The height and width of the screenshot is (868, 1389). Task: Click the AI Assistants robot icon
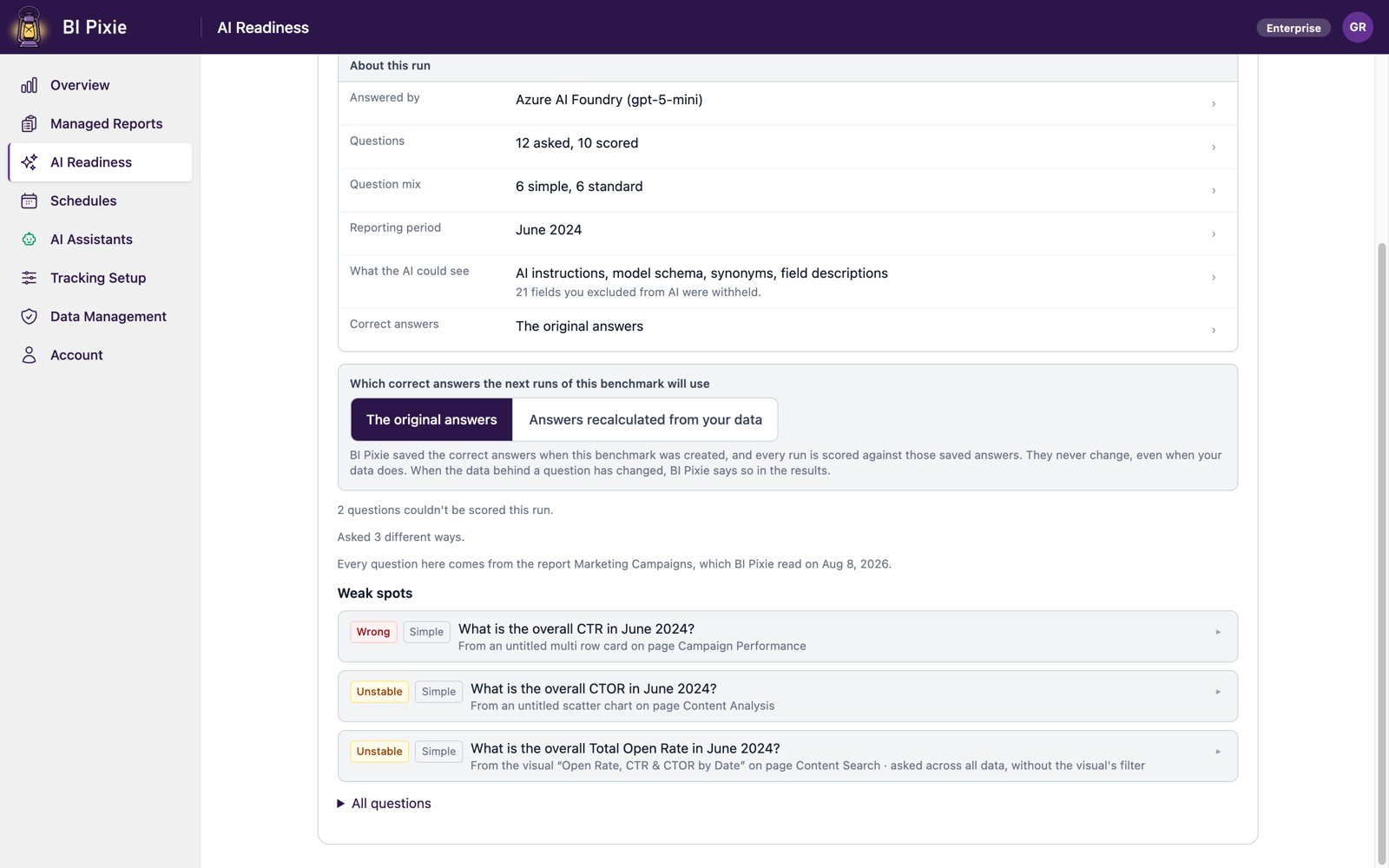point(30,240)
